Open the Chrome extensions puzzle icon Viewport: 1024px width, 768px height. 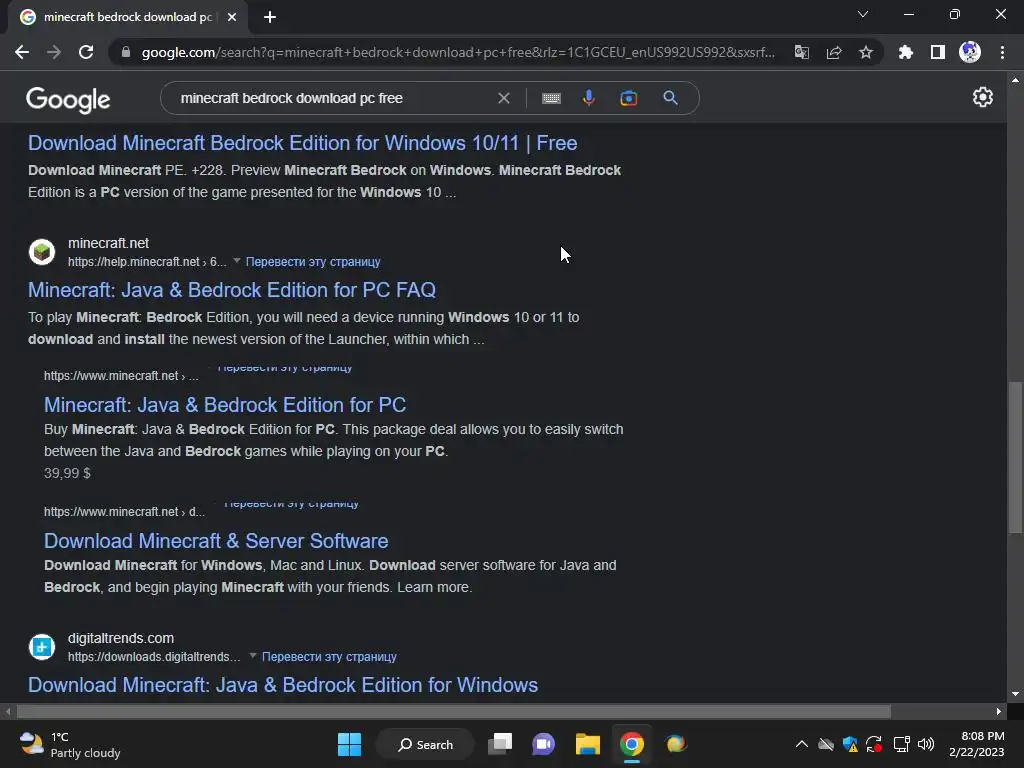[905, 52]
